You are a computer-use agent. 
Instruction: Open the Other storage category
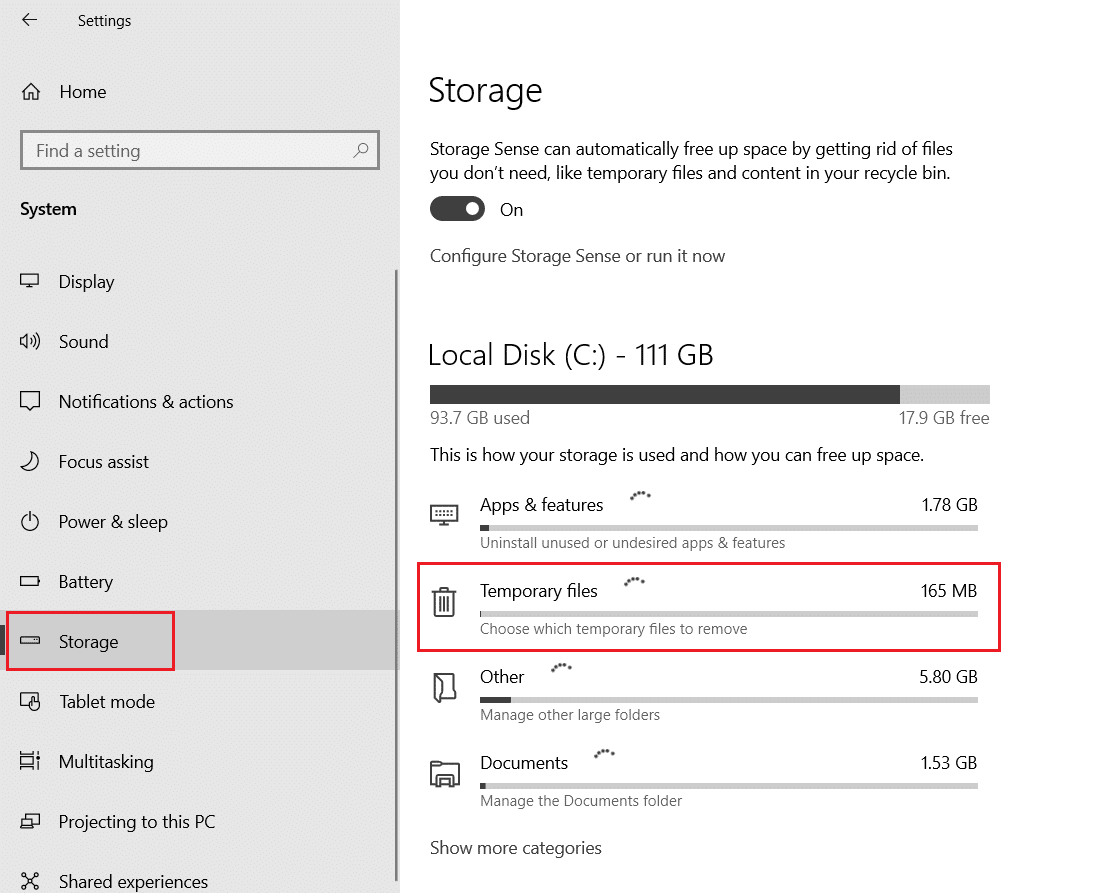(x=502, y=677)
